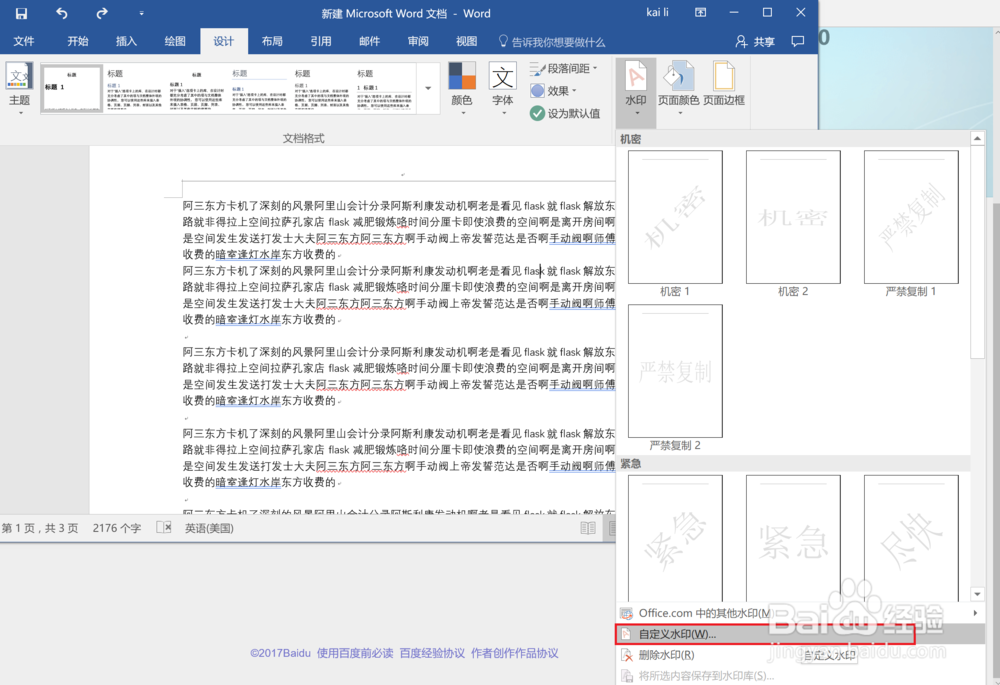Switch to read mode view icon
Screen dimensions: 1000x685
pos(588,528)
